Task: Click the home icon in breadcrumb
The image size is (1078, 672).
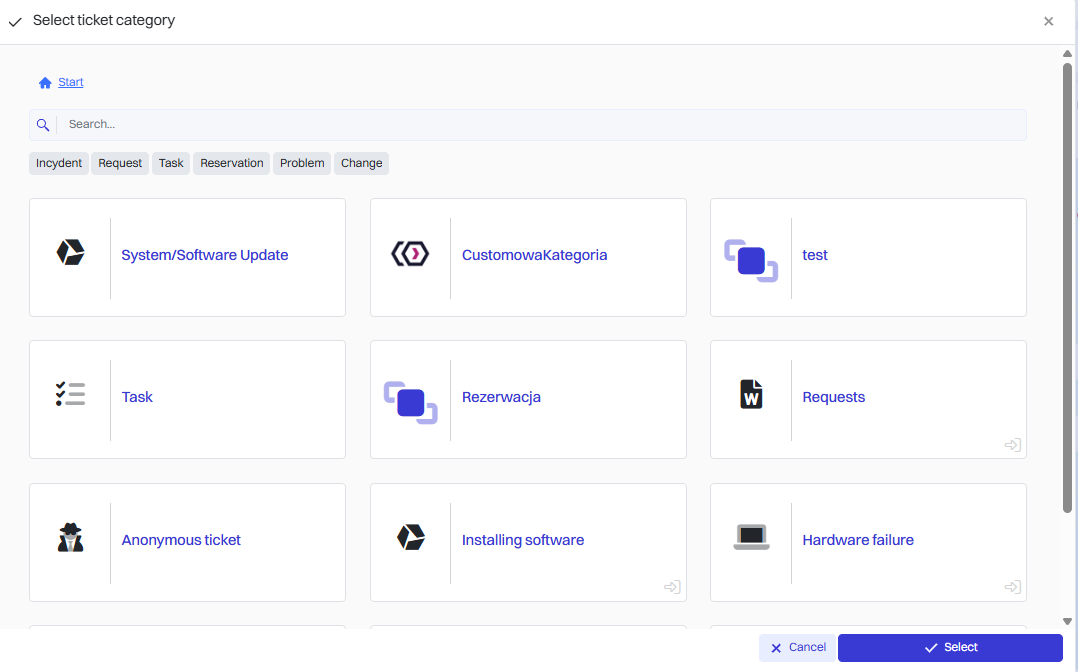Action: (45, 83)
